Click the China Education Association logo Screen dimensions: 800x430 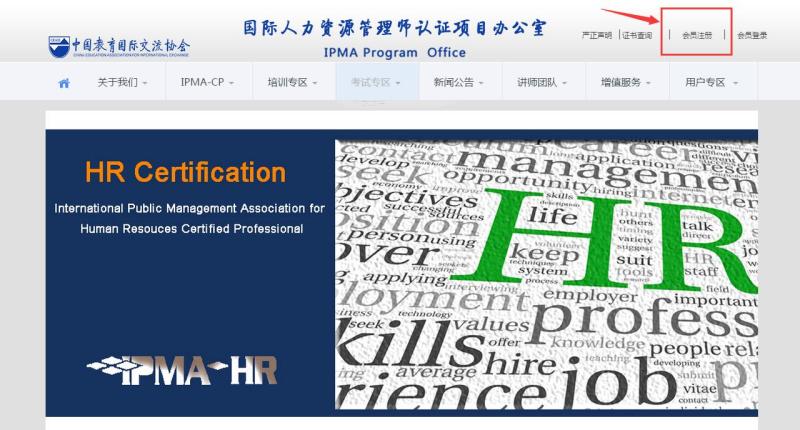[x=119, y=46]
